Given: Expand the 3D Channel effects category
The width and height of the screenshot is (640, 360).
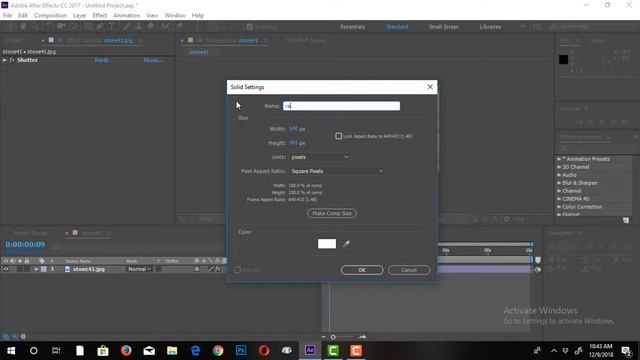Looking at the screenshot, I should [x=559, y=167].
